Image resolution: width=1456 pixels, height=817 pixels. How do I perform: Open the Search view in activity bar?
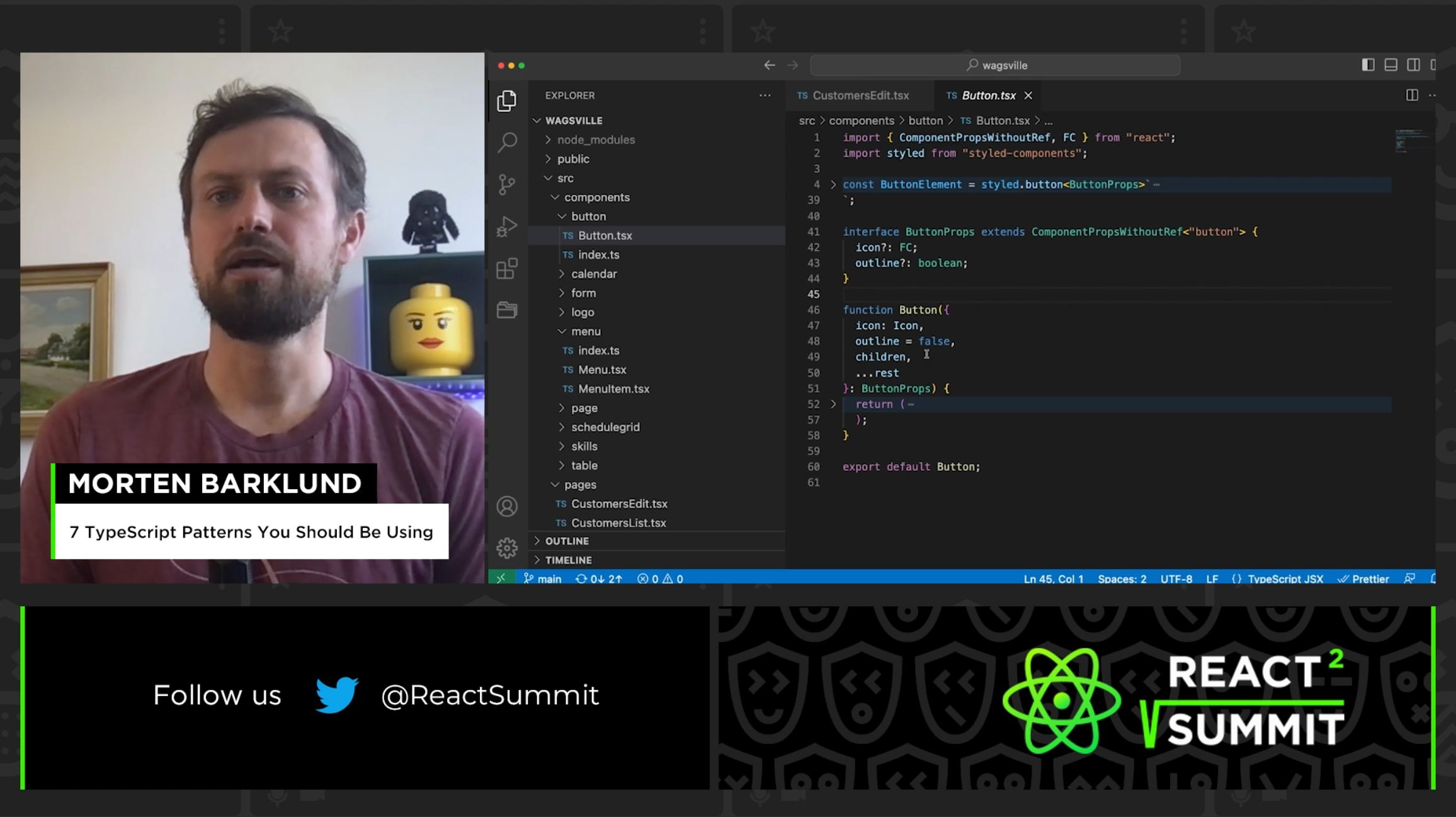(x=507, y=142)
